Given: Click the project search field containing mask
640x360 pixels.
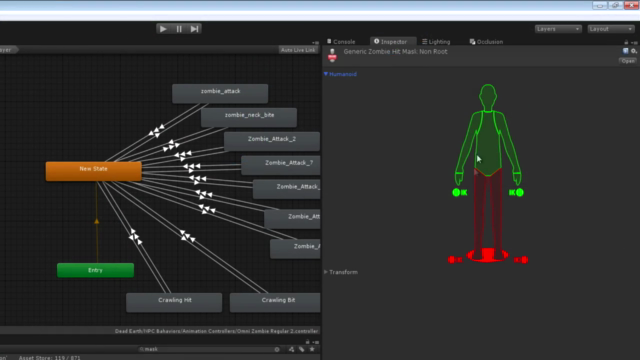Looking at the screenshot, I should coord(209,349).
